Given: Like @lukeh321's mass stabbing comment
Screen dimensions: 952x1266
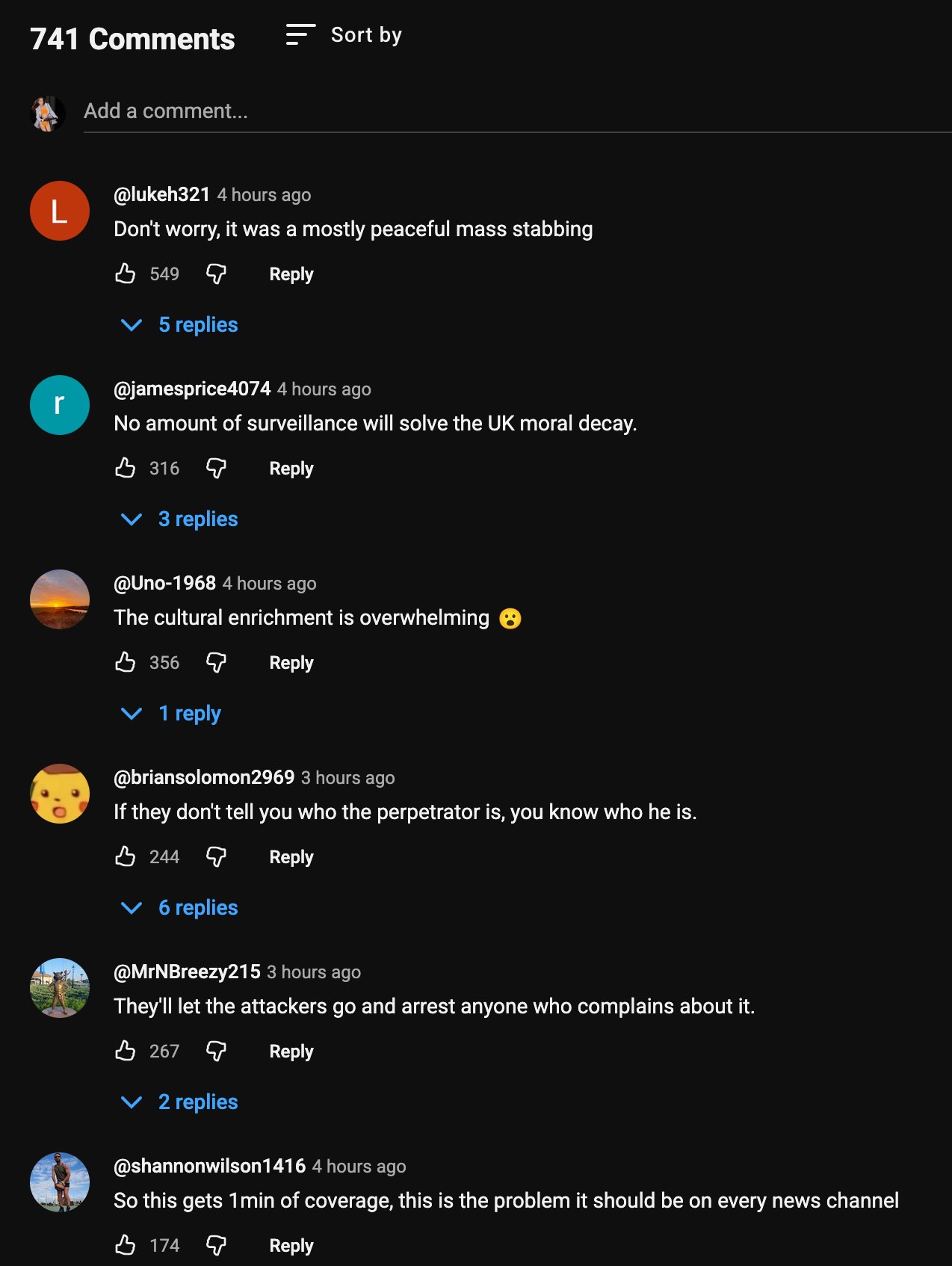Looking at the screenshot, I should [126, 274].
